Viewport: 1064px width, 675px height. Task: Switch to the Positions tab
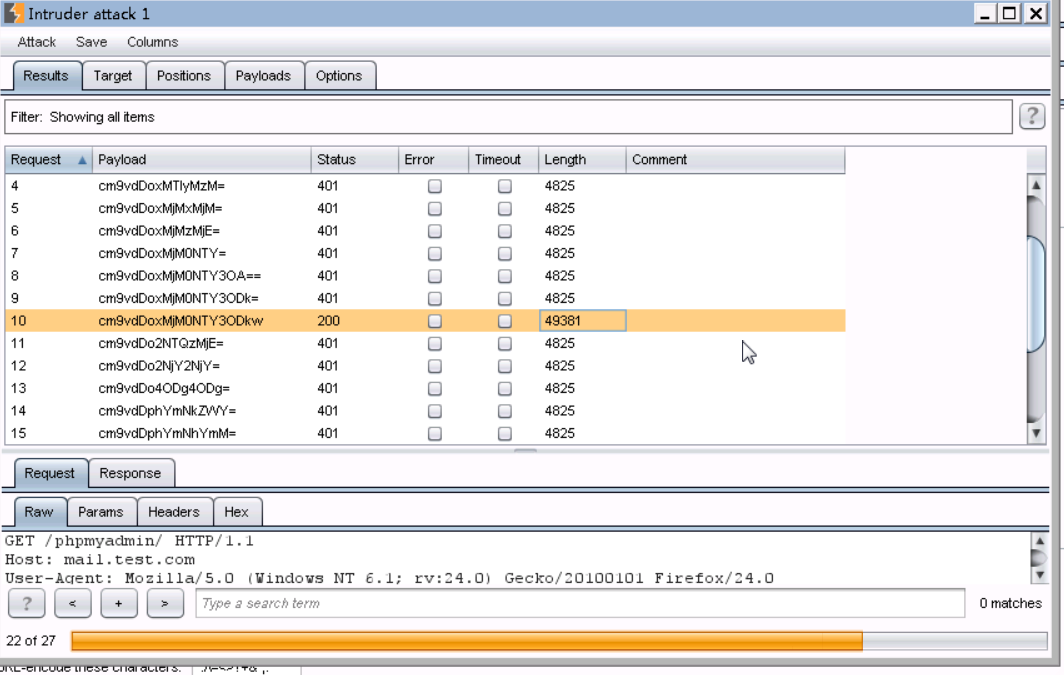point(184,76)
